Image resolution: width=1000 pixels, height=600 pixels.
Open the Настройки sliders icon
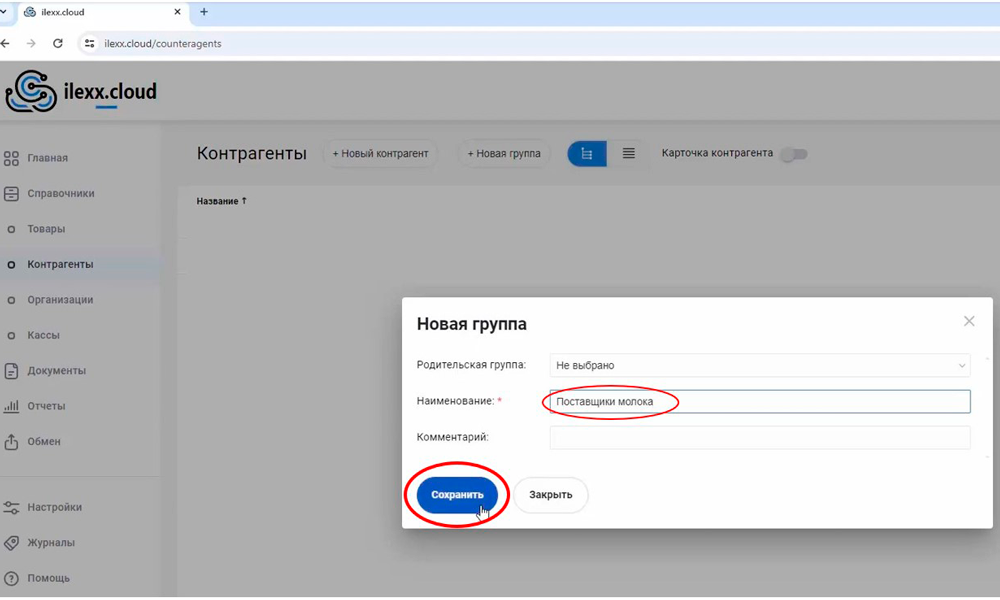[12, 507]
